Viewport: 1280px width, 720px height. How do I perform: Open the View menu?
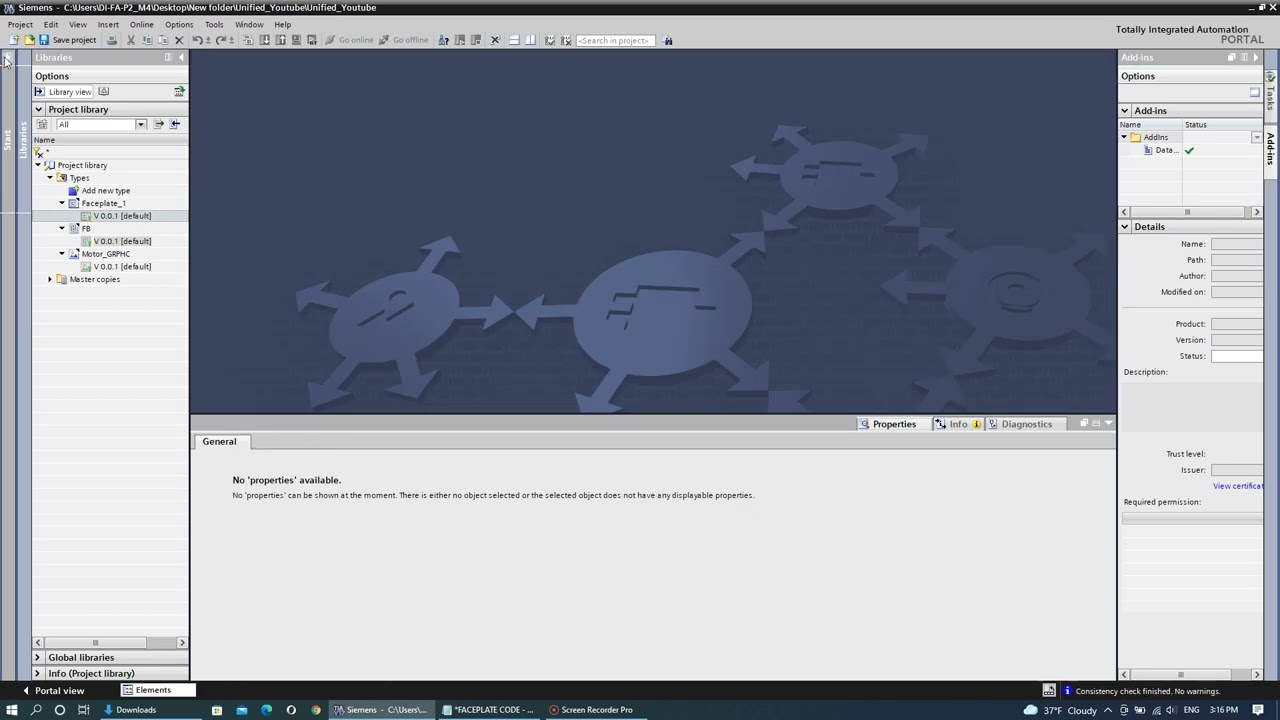77,24
